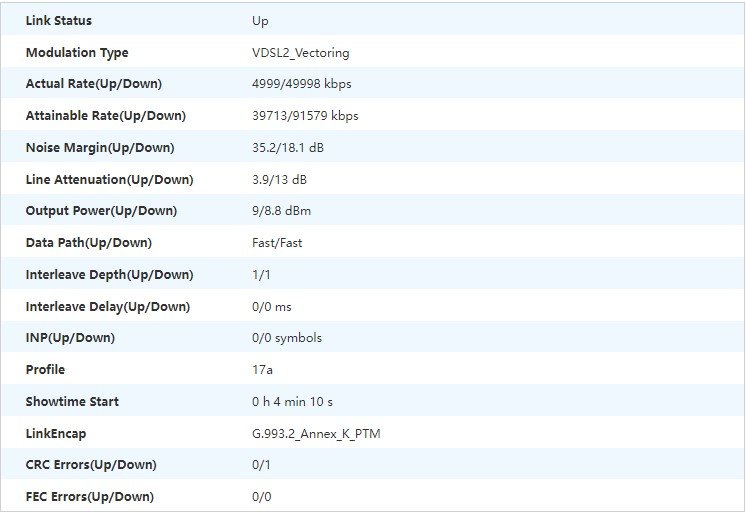Viewport: 746px width, 515px height.
Task: Click the 'Up' link status value
Action: coord(260,21)
